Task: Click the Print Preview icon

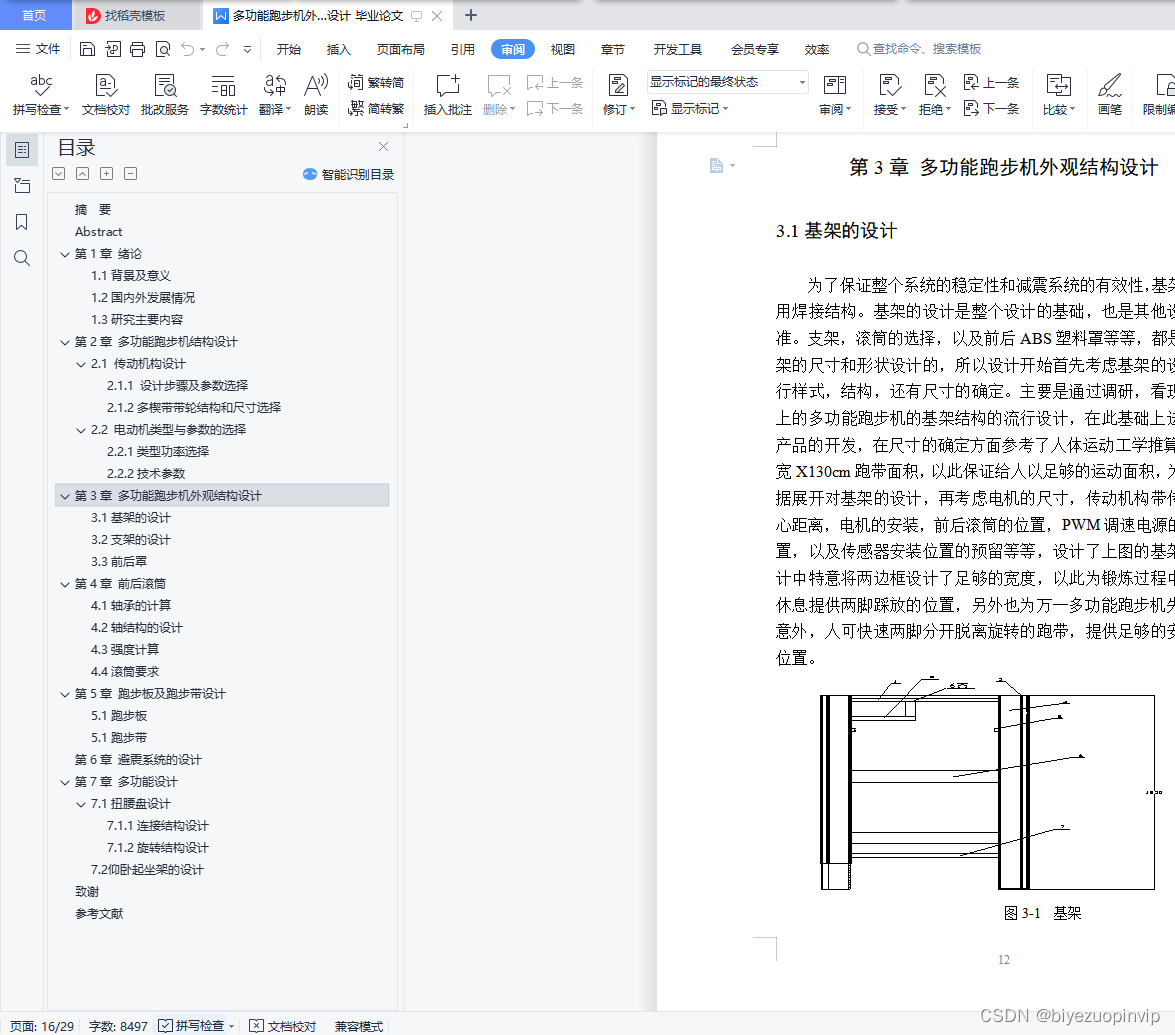Action: tap(163, 49)
